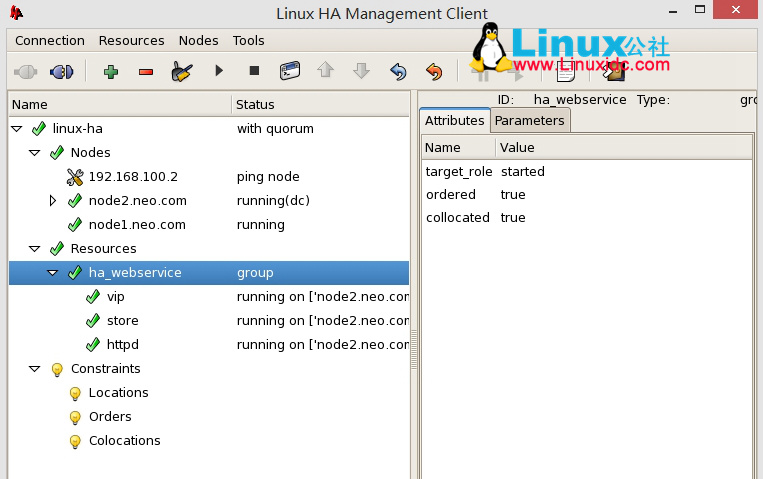This screenshot has height=479, width=763.
Task: Select the httpd resource row
Action: 123,345
